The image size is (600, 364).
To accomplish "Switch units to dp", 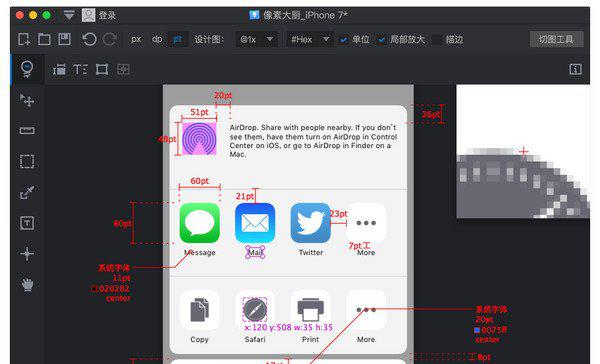I will click(157, 39).
